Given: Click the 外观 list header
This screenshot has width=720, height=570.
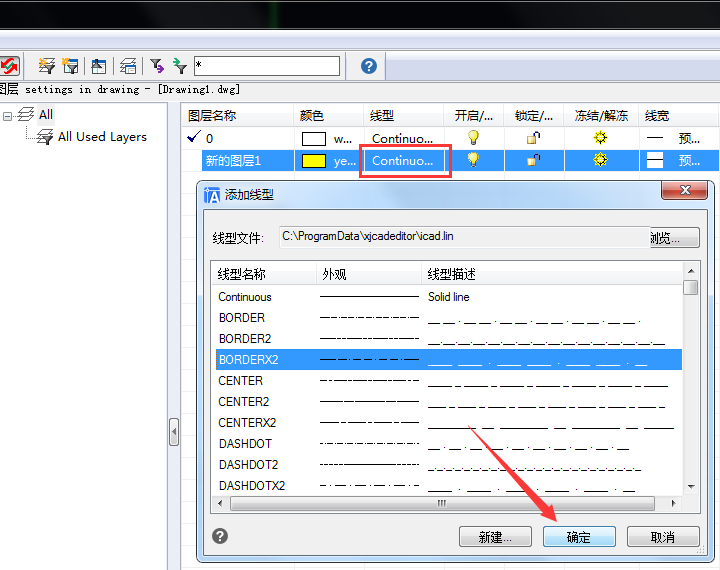Looking at the screenshot, I should 369,274.
